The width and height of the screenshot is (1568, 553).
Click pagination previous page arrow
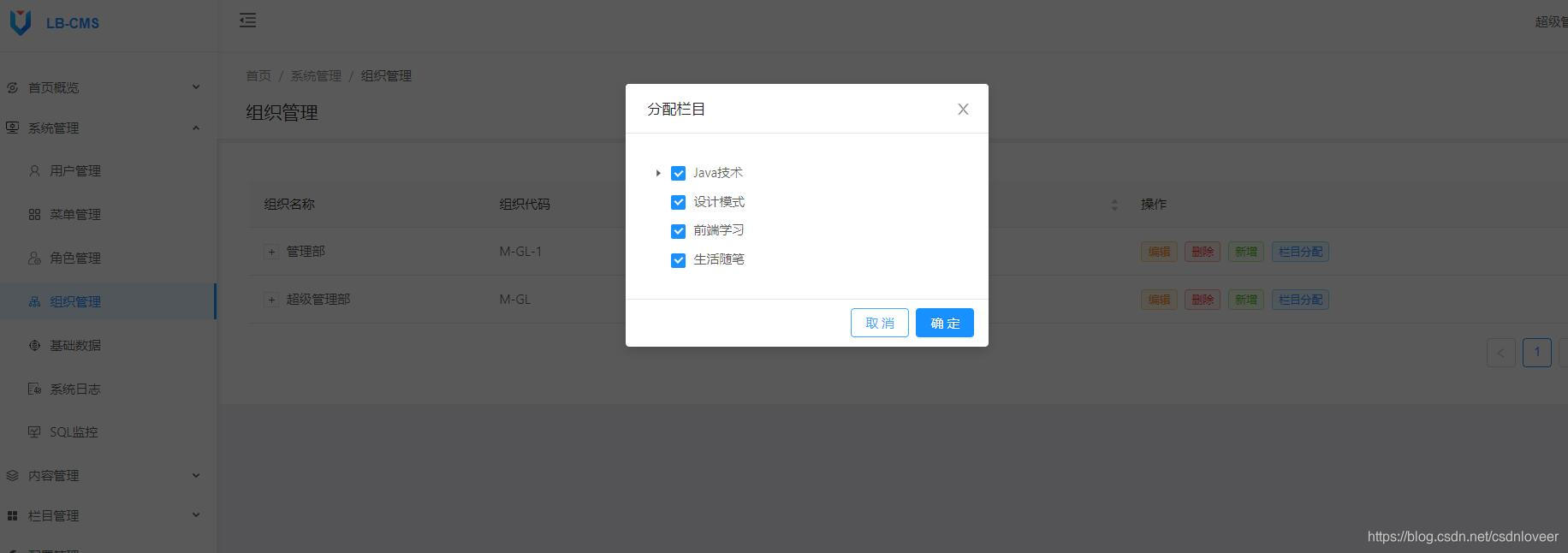click(1501, 352)
